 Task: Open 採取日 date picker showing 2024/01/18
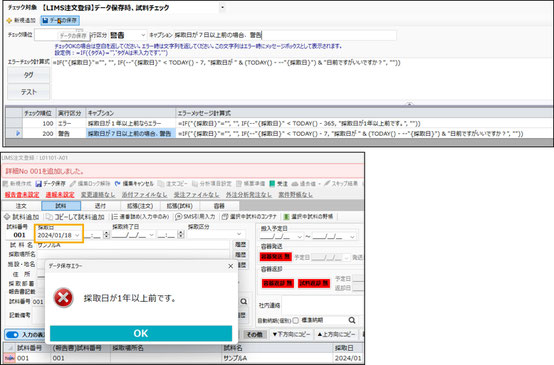pos(77,235)
